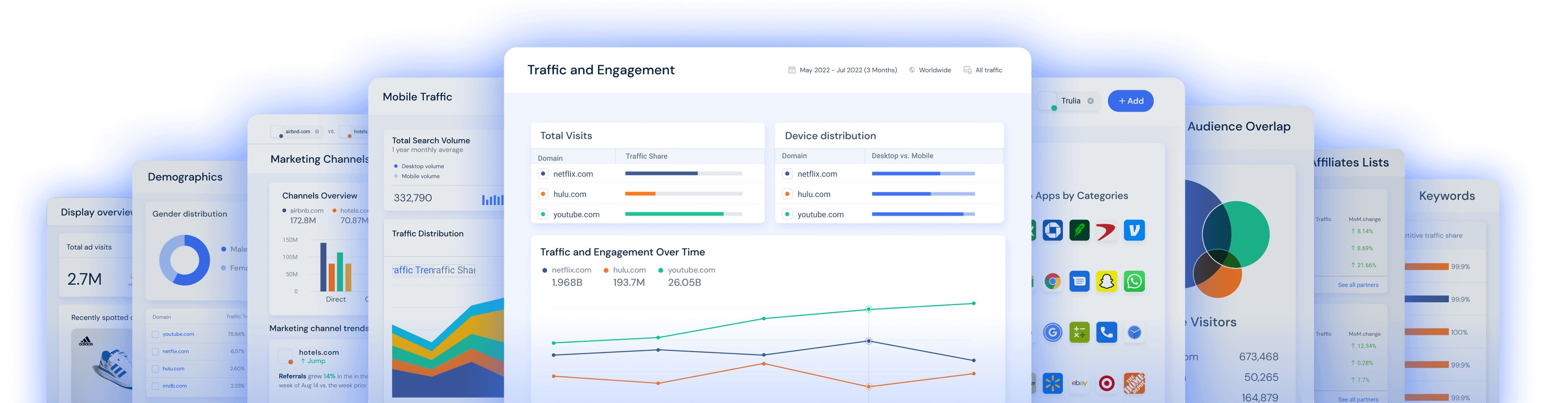
Task: Toggle hulu.com marker in Total Visits
Action: [543, 194]
